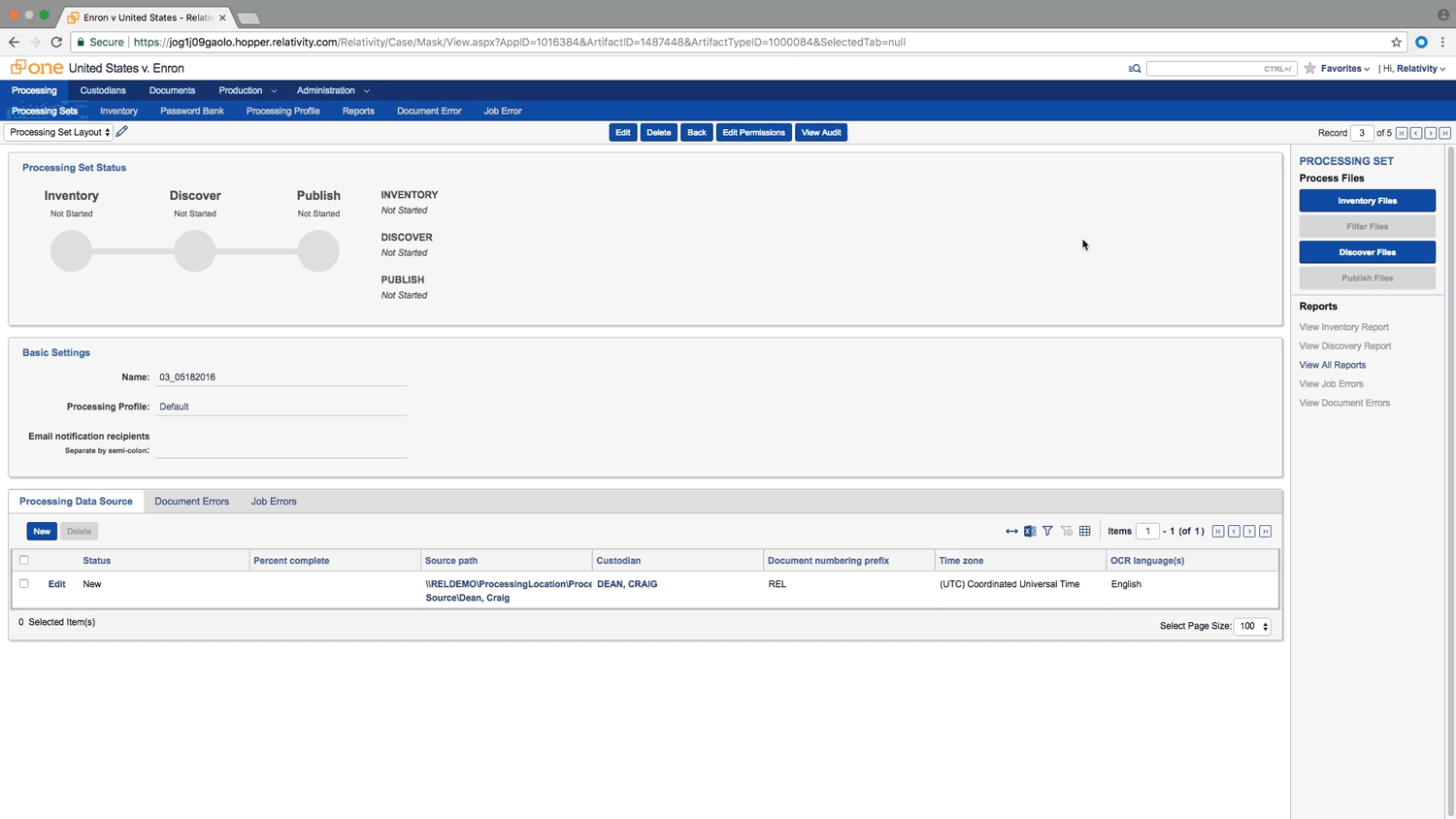This screenshot has height=819, width=1456.
Task: Open the Processing Set Layout dropdown
Action: click(59, 132)
